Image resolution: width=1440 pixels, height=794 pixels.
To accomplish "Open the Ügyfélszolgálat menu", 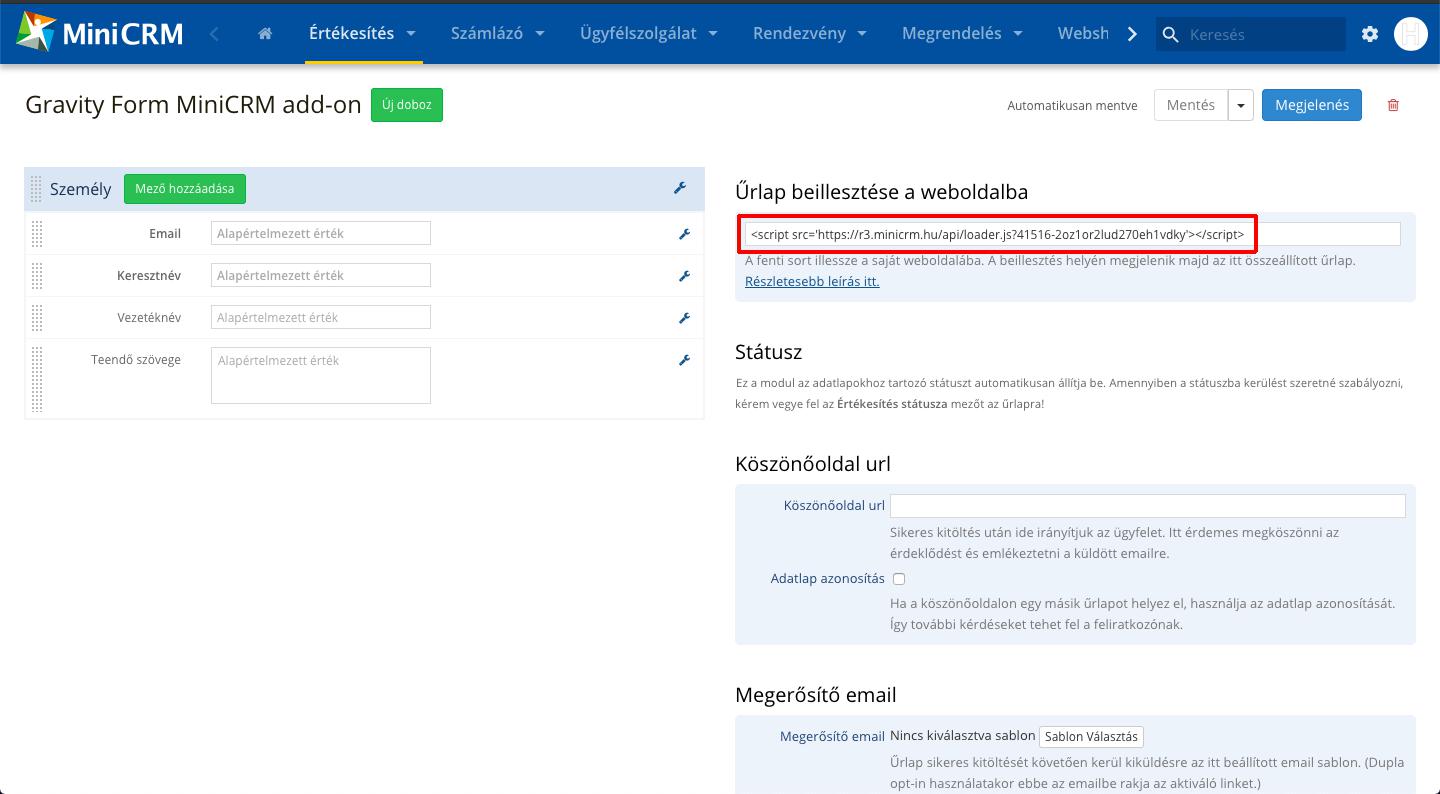I will pos(649,33).
